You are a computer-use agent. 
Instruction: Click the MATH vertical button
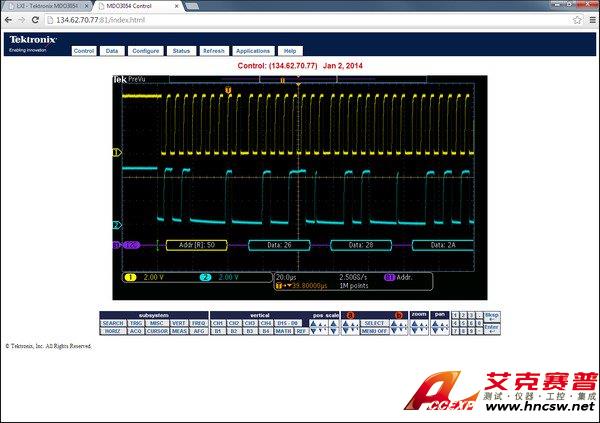tap(284, 331)
